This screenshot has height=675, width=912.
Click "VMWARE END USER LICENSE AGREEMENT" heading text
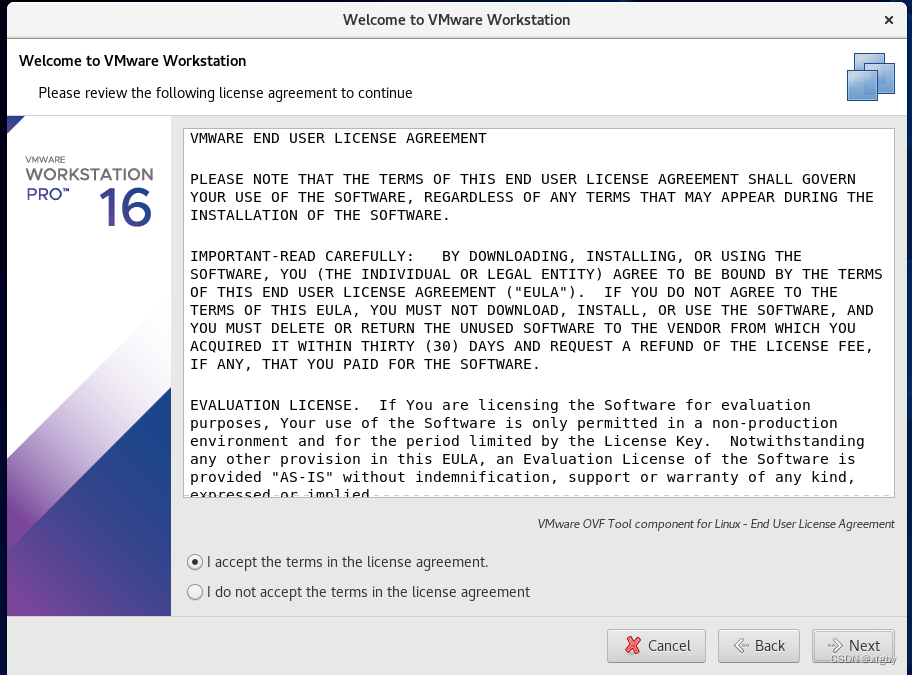click(338, 138)
